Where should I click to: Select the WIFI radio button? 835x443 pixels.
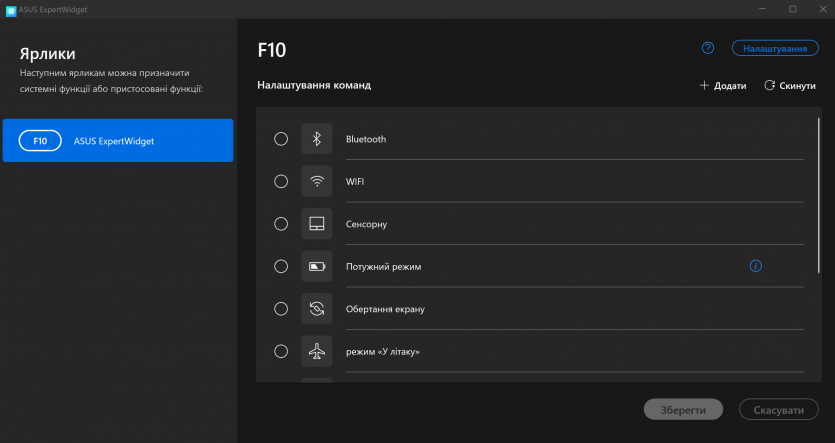pyautogui.click(x=281, y=182)
